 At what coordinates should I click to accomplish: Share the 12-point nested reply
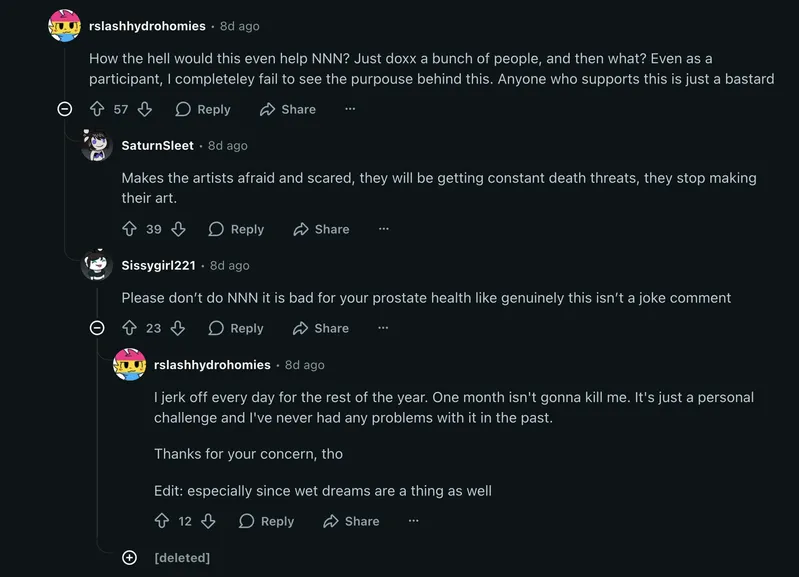pyautogui.click(x=352, y=521)
